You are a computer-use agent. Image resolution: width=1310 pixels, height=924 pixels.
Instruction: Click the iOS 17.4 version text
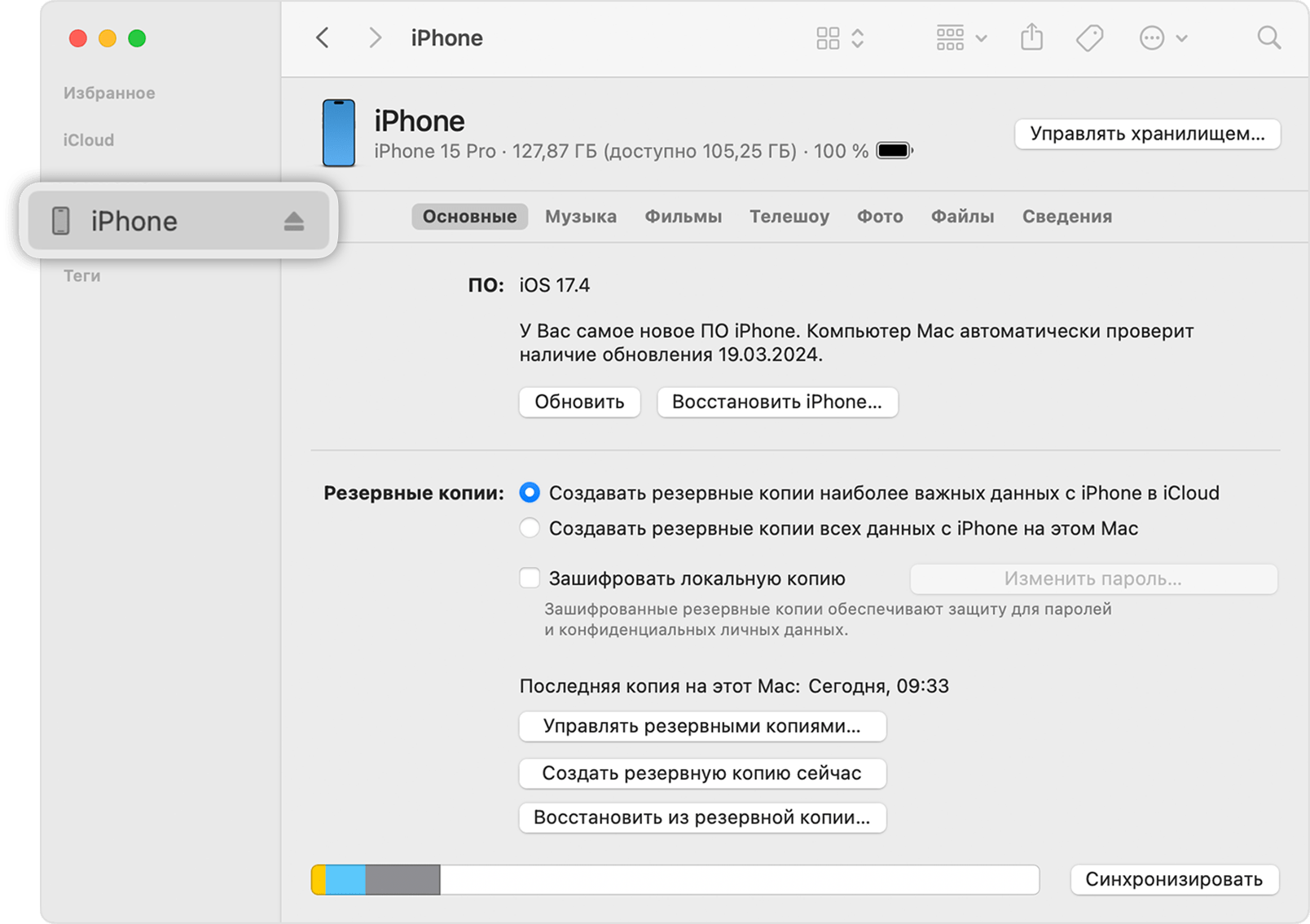555,285
